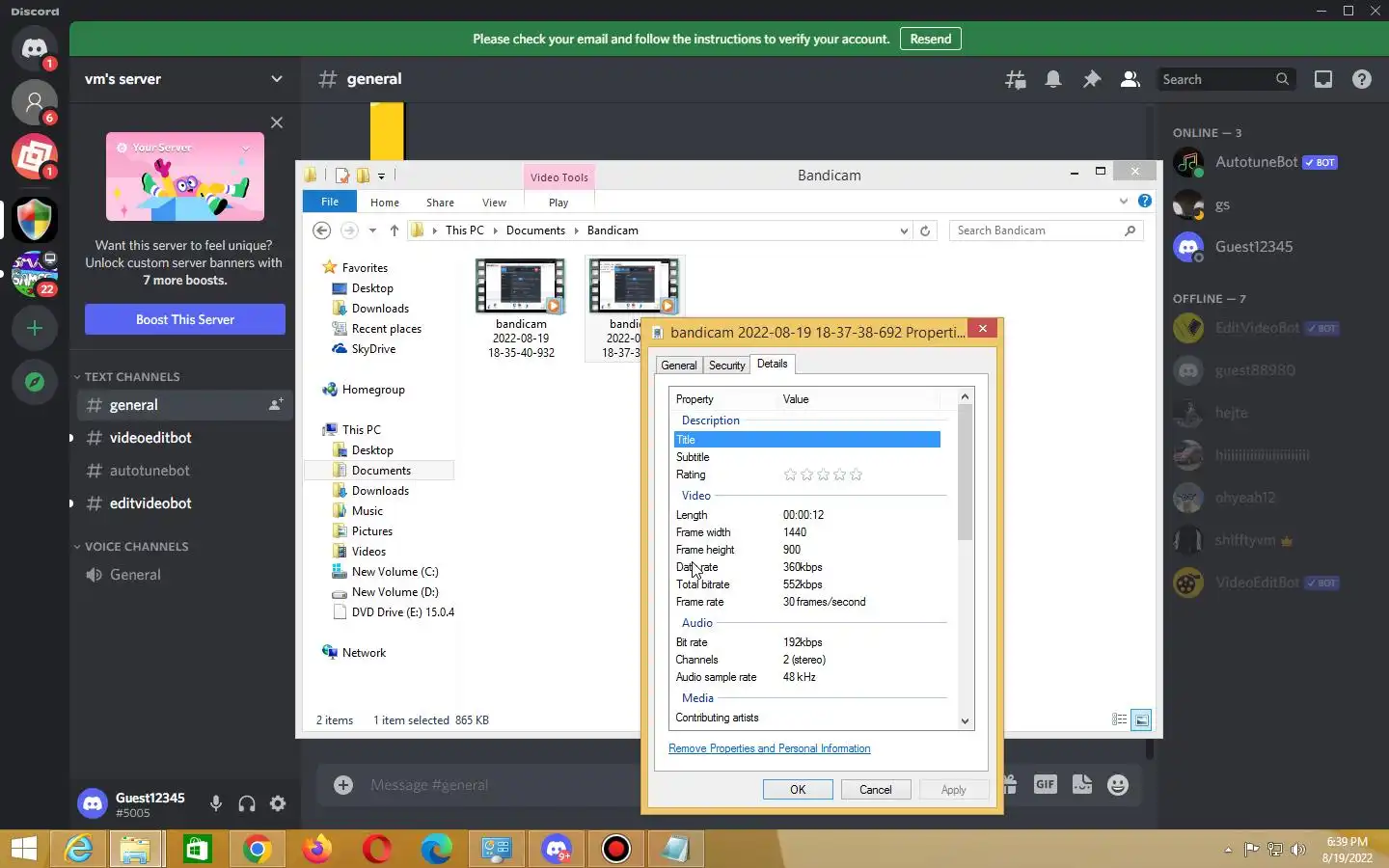Switch to Explorer Home ribbon tab
The image size is (1389, 868).
[x=385, y=203]
